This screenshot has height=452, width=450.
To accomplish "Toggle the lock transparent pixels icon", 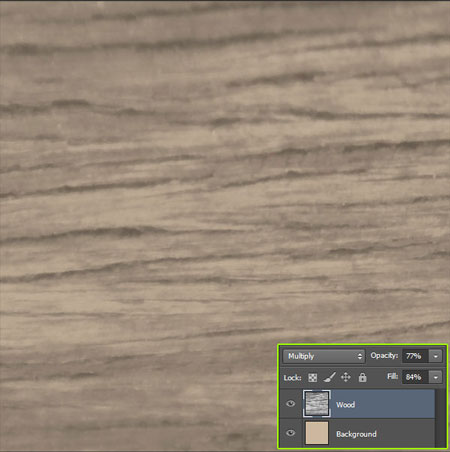I will (x=313, y=377).
